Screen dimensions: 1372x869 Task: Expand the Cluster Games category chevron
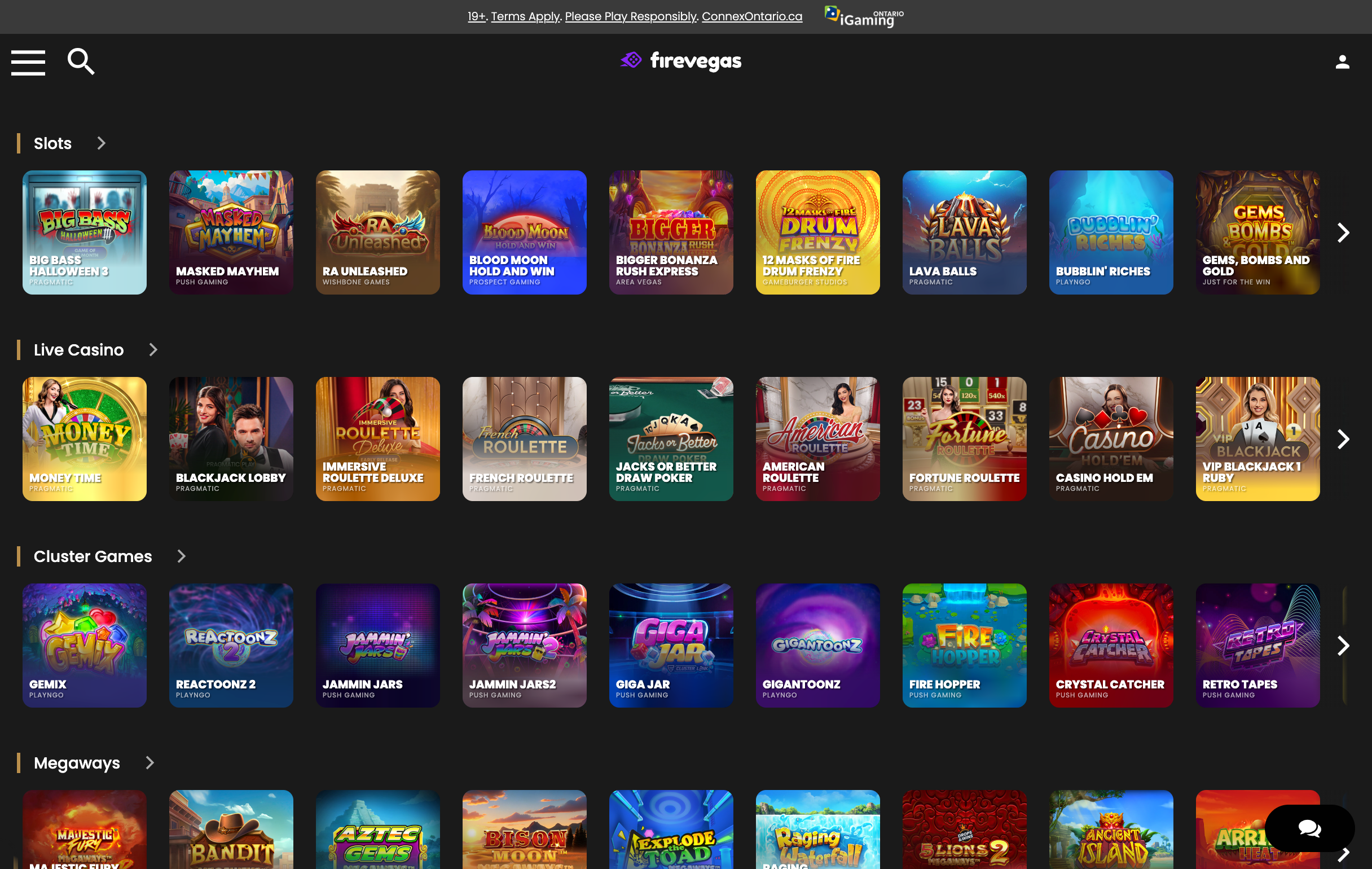(181, 556)
